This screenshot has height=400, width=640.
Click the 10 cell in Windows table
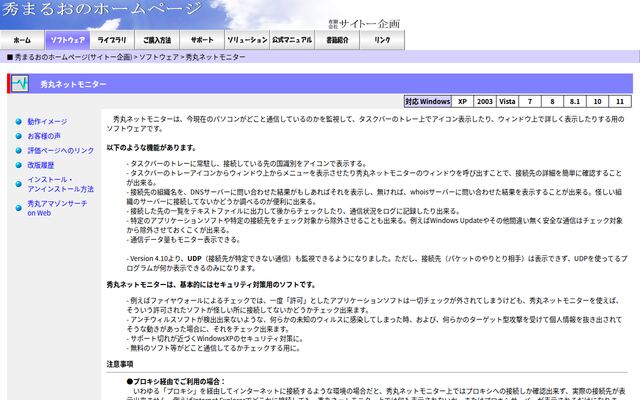point(597,102)
